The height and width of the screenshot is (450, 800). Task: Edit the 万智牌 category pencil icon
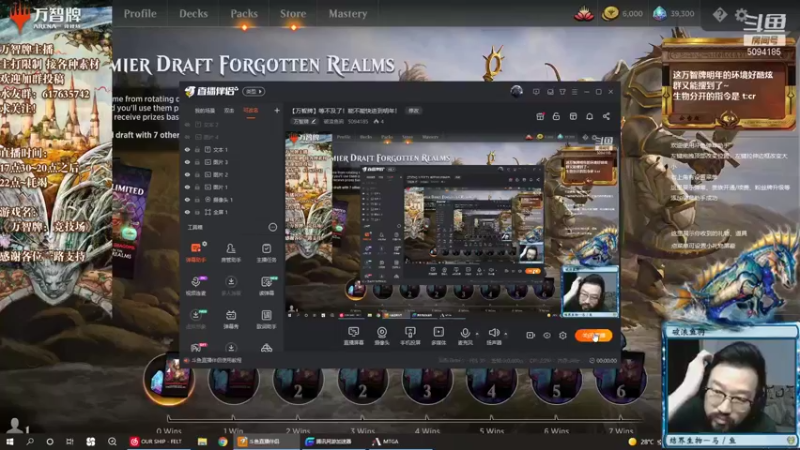pos(313,121)
